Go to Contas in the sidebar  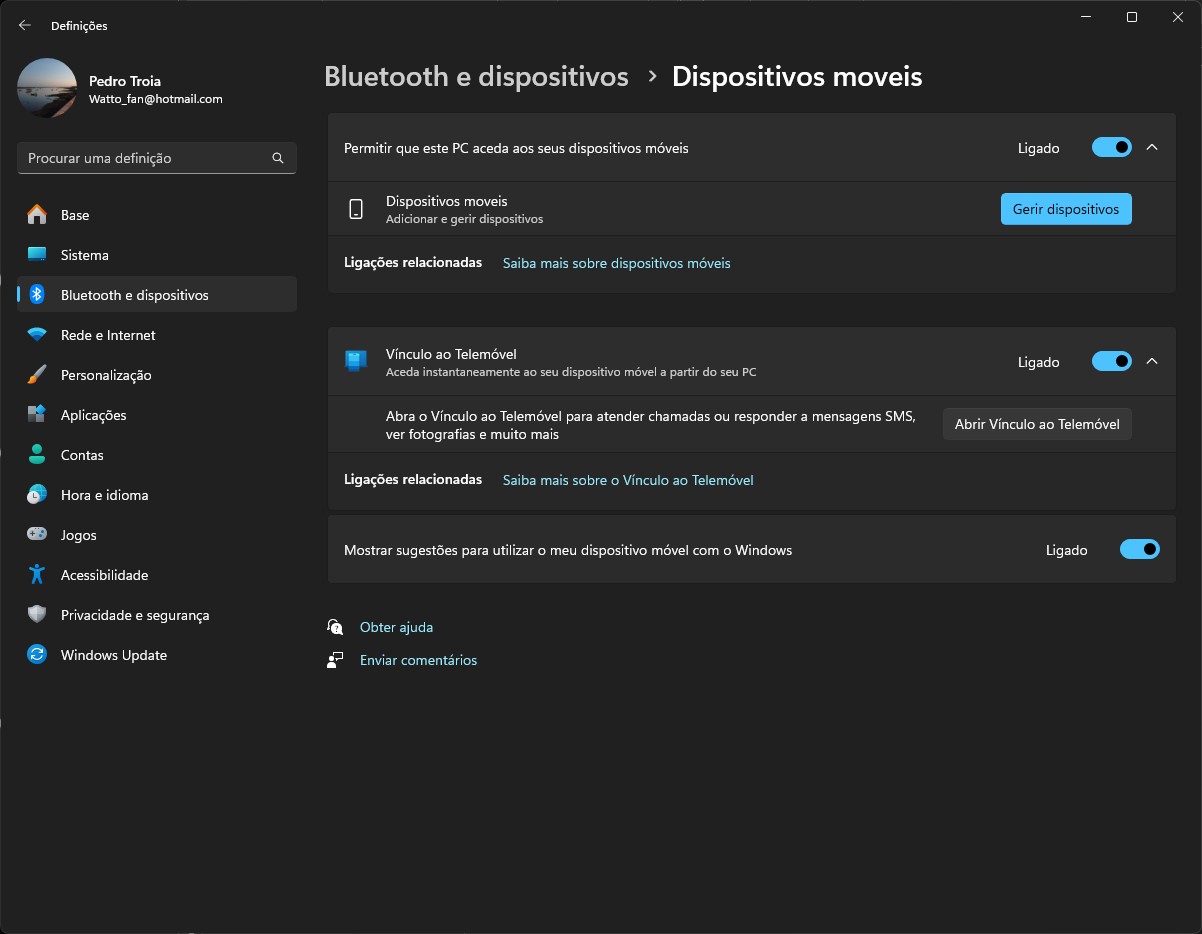point(82,455)
